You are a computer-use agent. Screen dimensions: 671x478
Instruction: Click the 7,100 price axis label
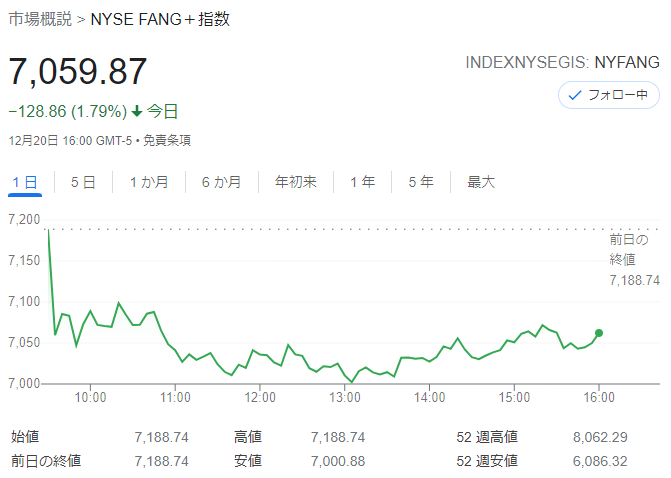[x=24, y=302]
